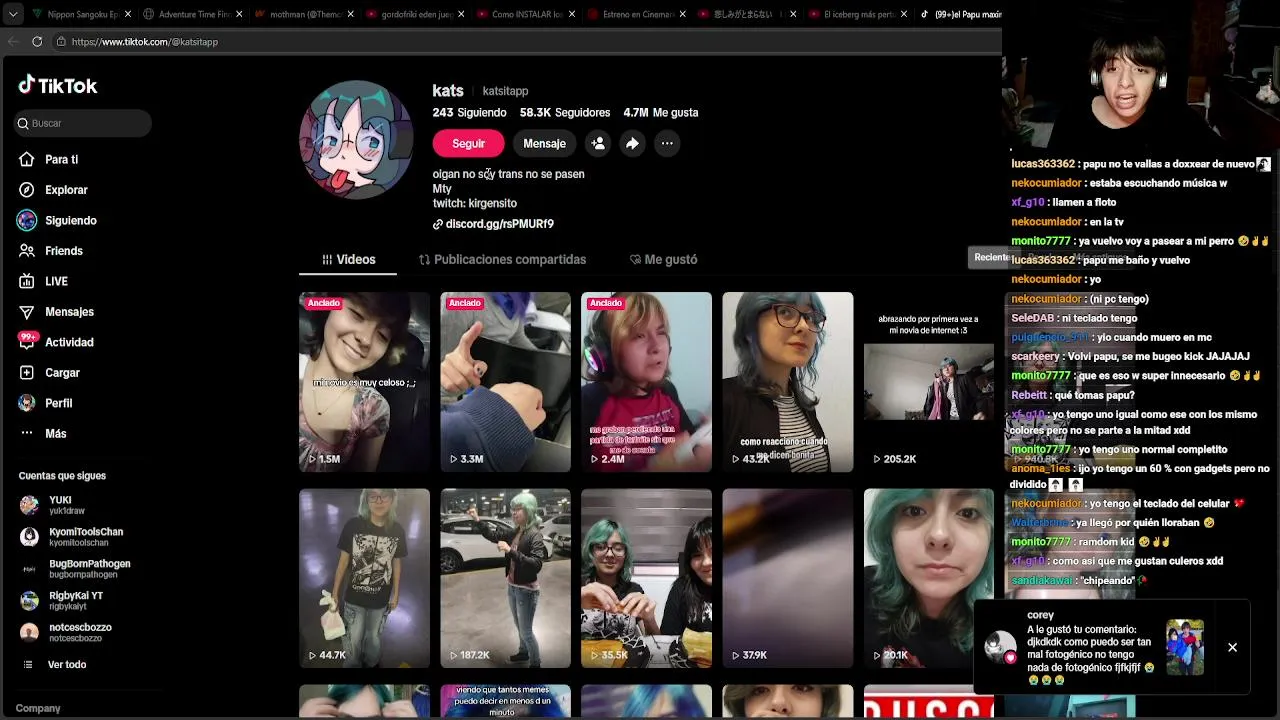This screenshot has height=720, width=1280.
Task: Select the Videos tab
Action: pyautogui.click(x=348, y=260)
